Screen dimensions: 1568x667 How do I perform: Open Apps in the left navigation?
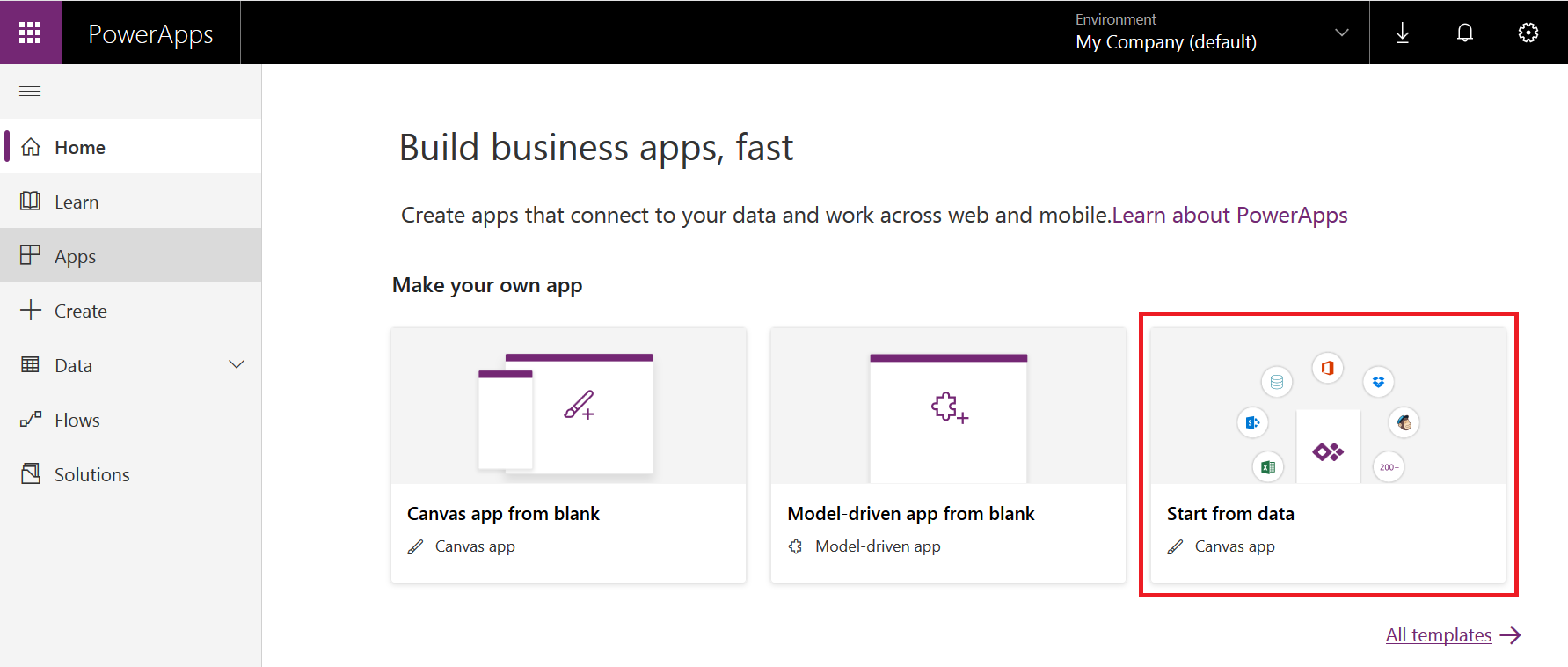(x=76, y=256)
